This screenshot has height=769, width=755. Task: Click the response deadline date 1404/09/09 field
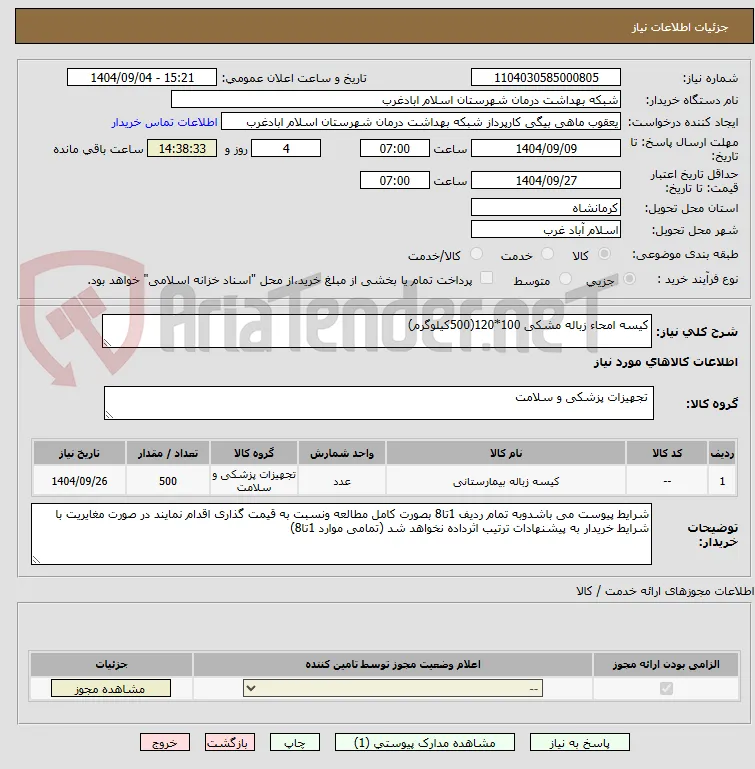546,149
